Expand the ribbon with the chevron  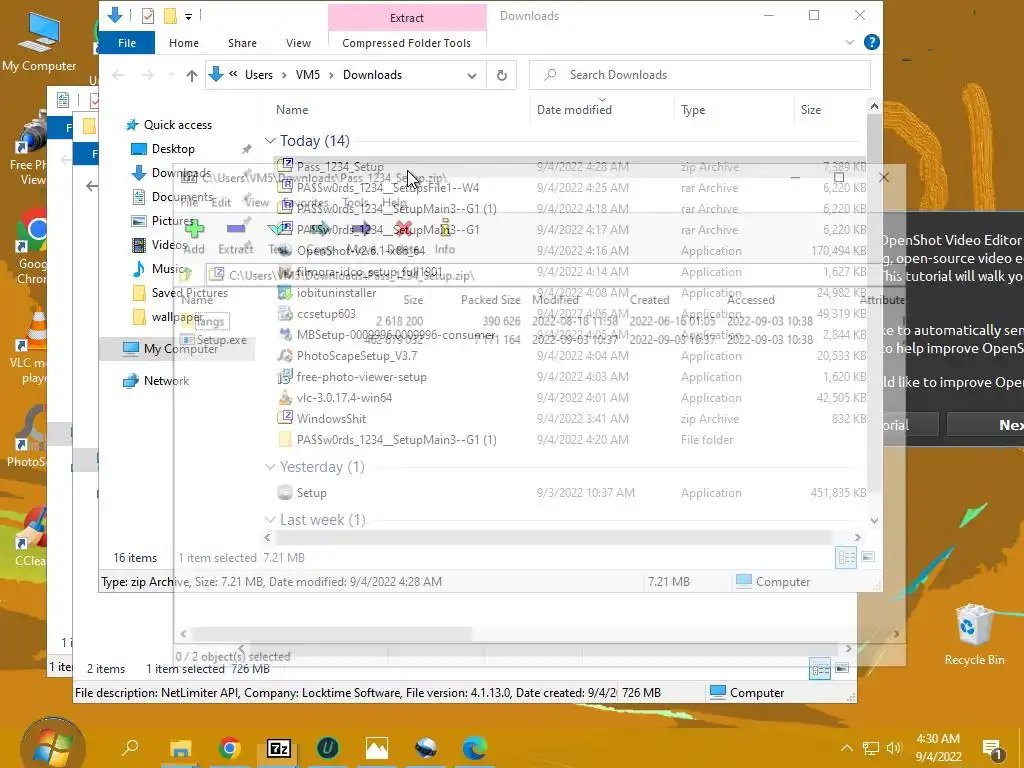[850, 42]
